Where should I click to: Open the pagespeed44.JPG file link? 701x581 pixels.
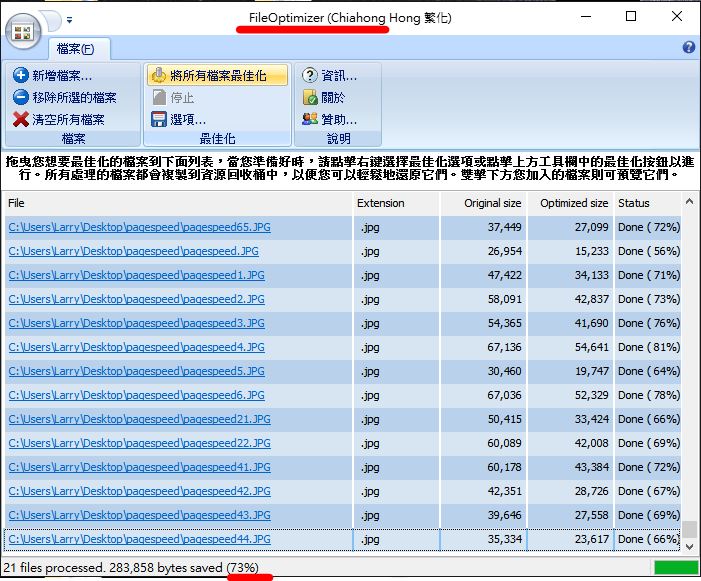[139, 540]
